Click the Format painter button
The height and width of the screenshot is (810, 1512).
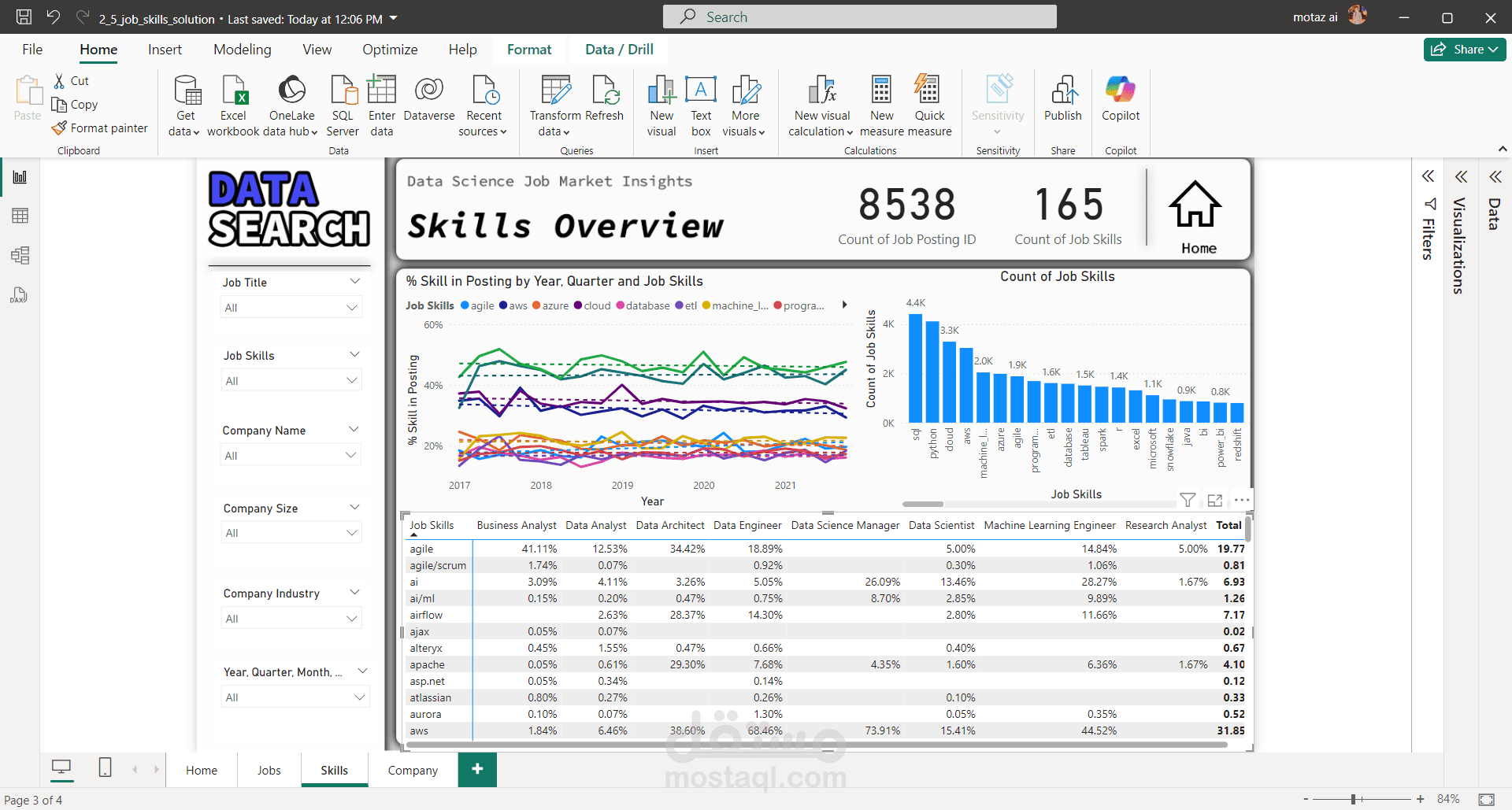pyautogui.click(x=100, y=128)
